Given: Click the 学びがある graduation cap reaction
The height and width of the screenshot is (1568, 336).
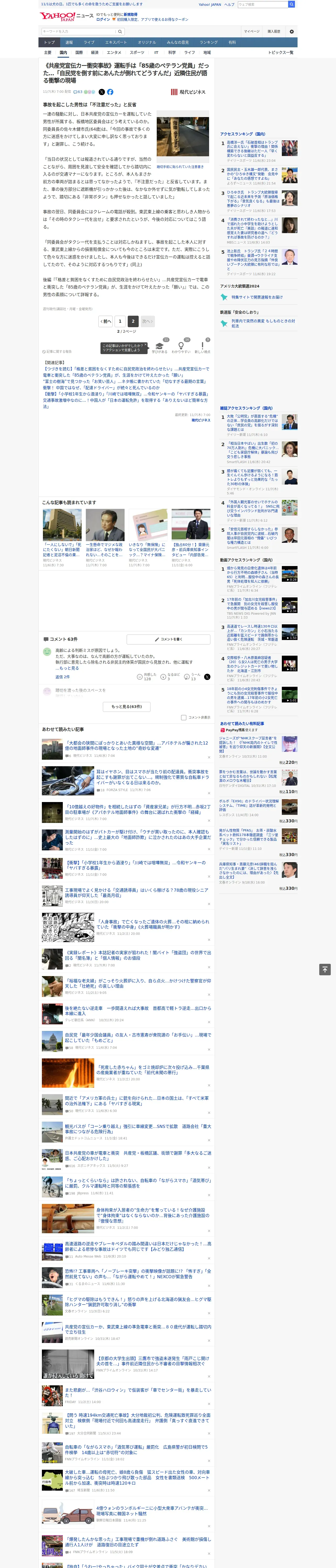Looking at the screenshot, I should 160,346.
